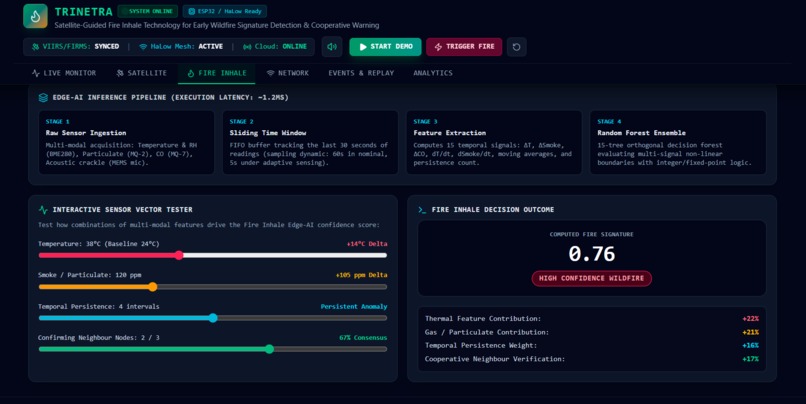Click the pulse icon beside Interactive Sensor Vector Tester
The image size is (806, 404).
pyautogui.click(x=43, y=210)
